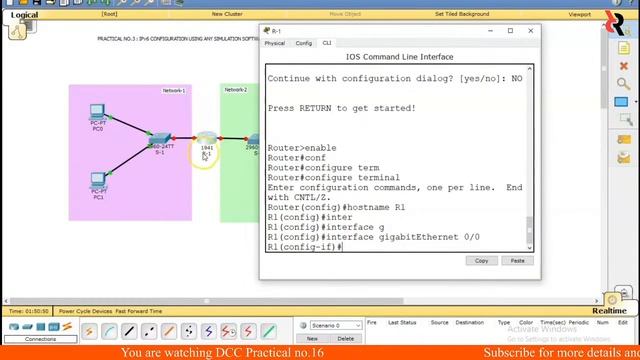This screenshot has height=360, width=640.
Task: Click the Last Status column header
Action: (x=402, y=322)
